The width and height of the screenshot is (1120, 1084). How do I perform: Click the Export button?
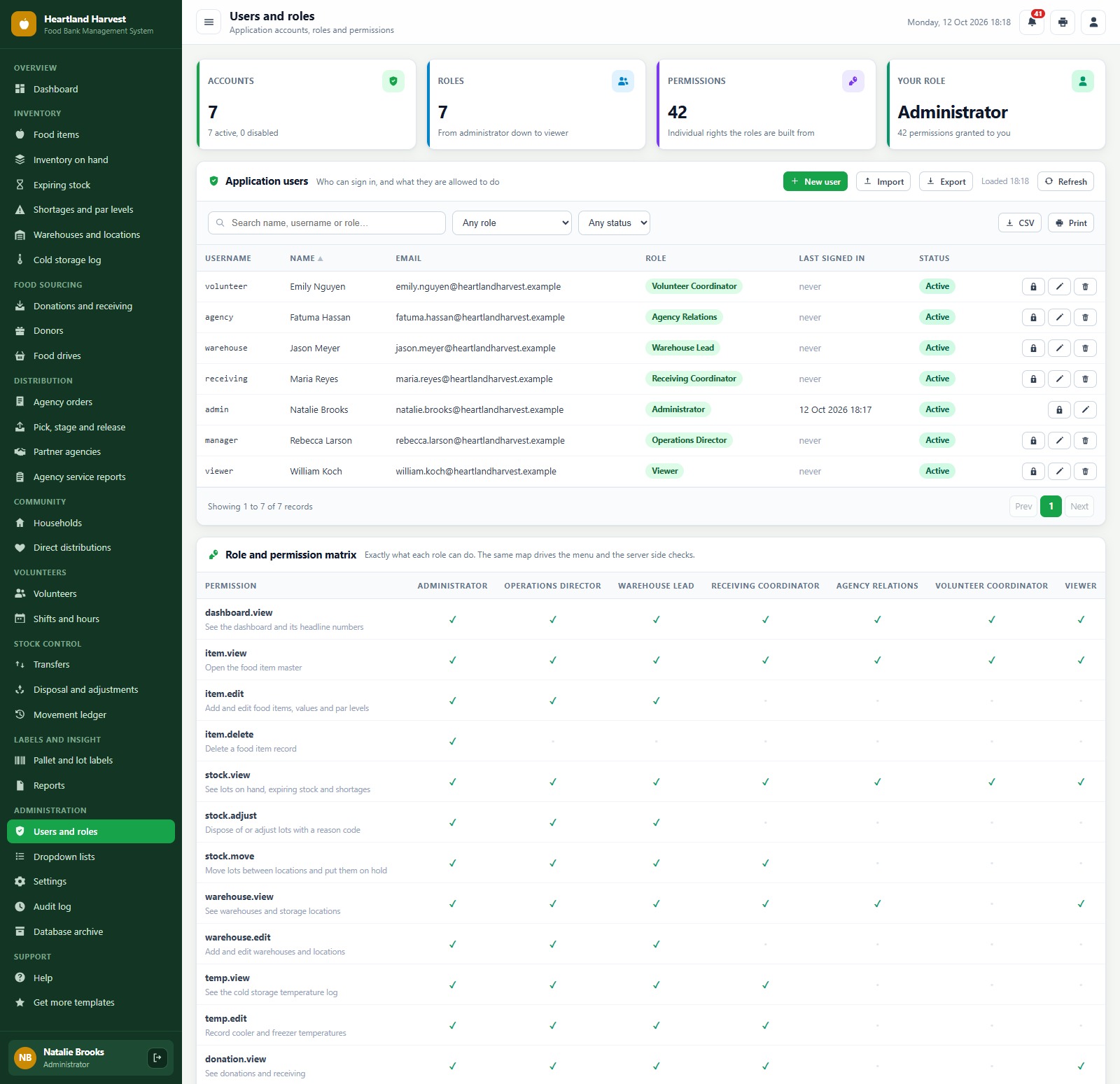(946, 181)
